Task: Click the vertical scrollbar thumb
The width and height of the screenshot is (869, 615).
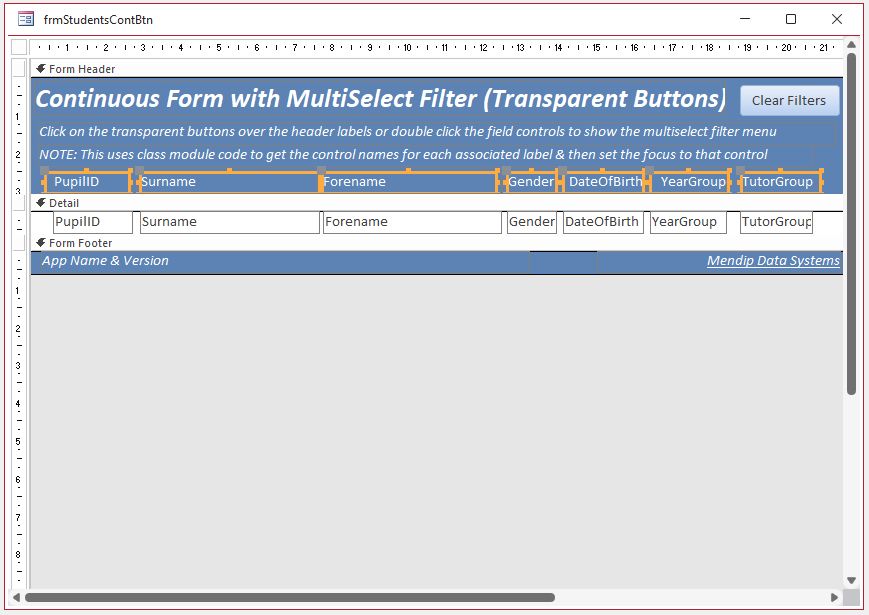Action: tap(851, 224)
